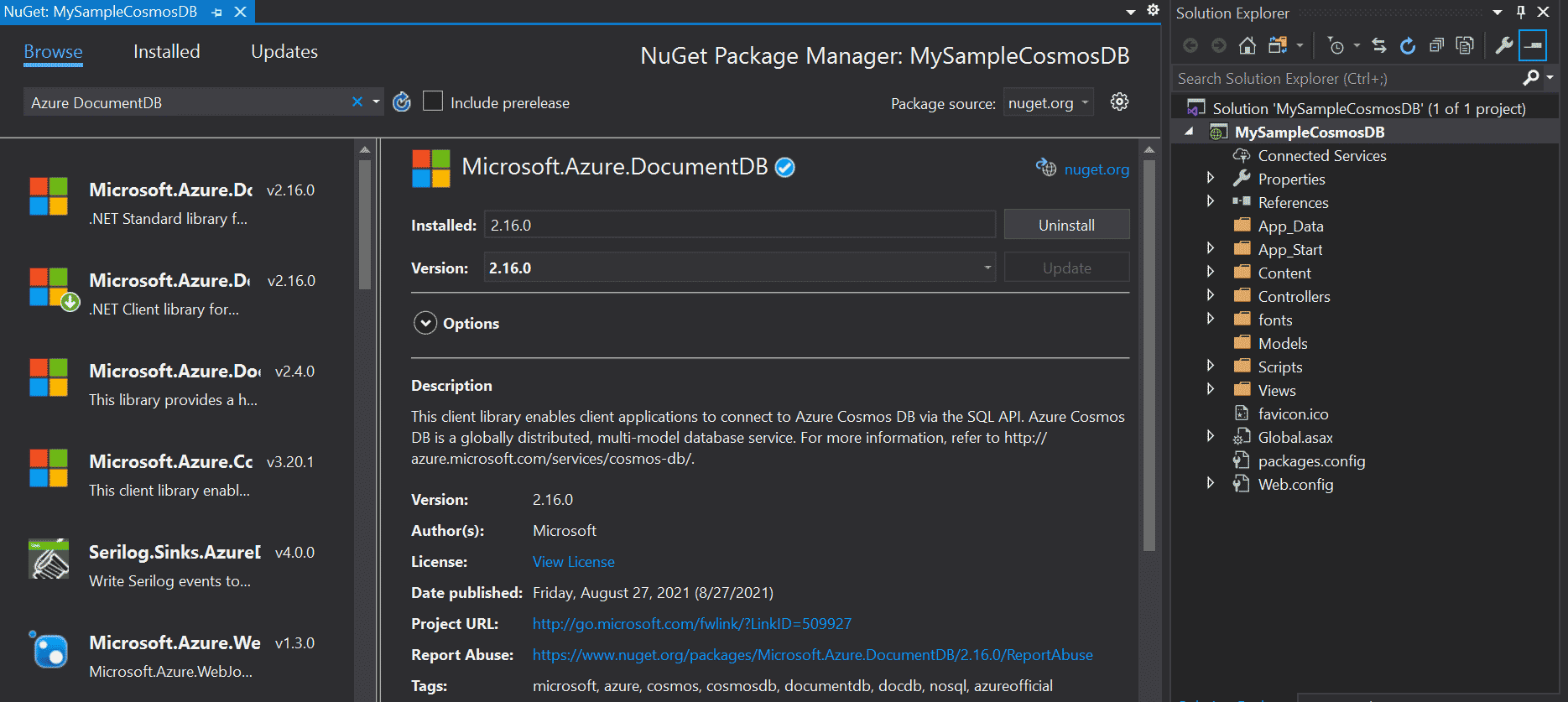Select the .NET Client library v2.16.0 package
1568x702 pixels.
(177, 294)
